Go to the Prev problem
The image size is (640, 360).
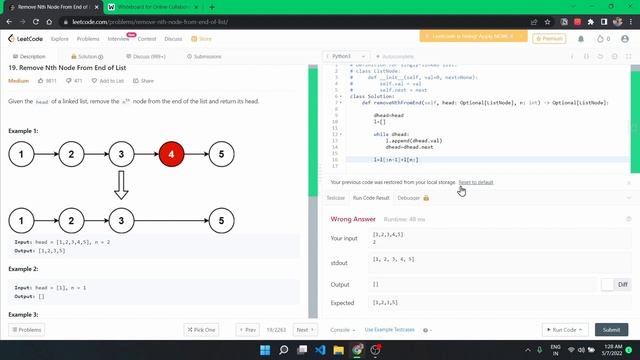[247, 330]
